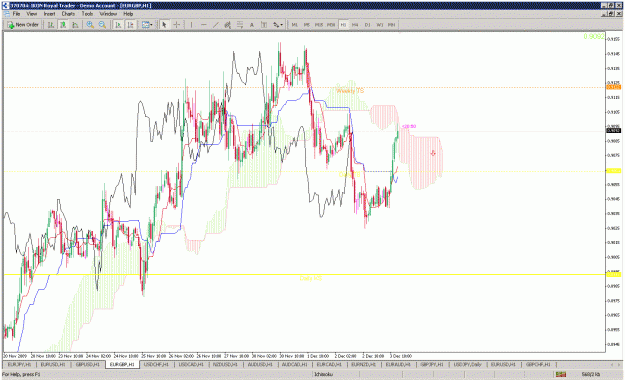Open the Tools menu
625x380 pixels.
tap(87, 14)
